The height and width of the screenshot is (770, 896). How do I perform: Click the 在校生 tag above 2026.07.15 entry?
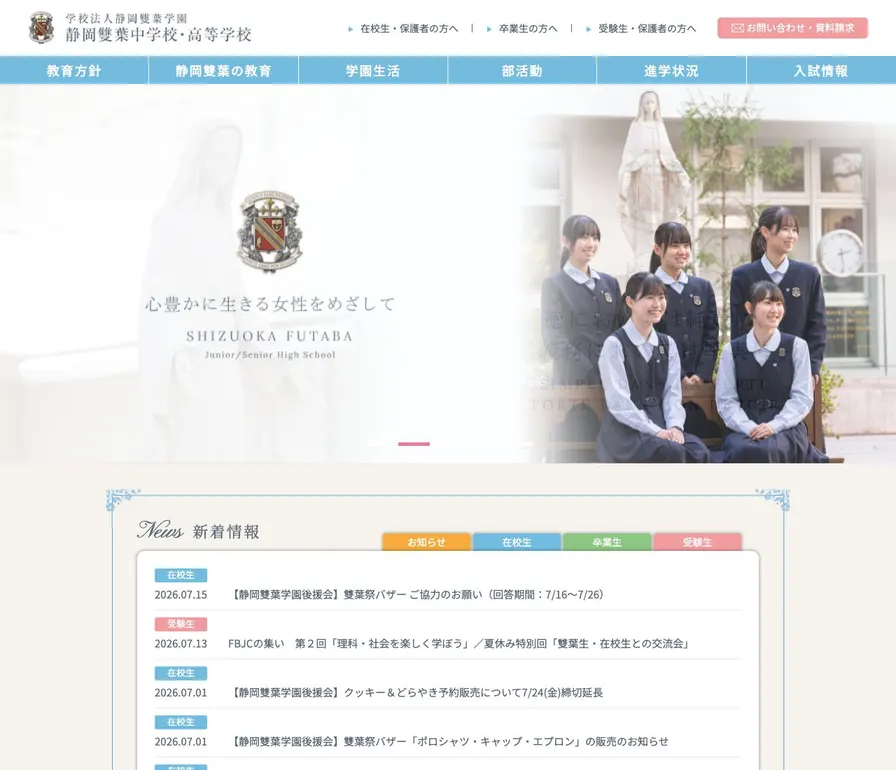[x=181, y=575]
